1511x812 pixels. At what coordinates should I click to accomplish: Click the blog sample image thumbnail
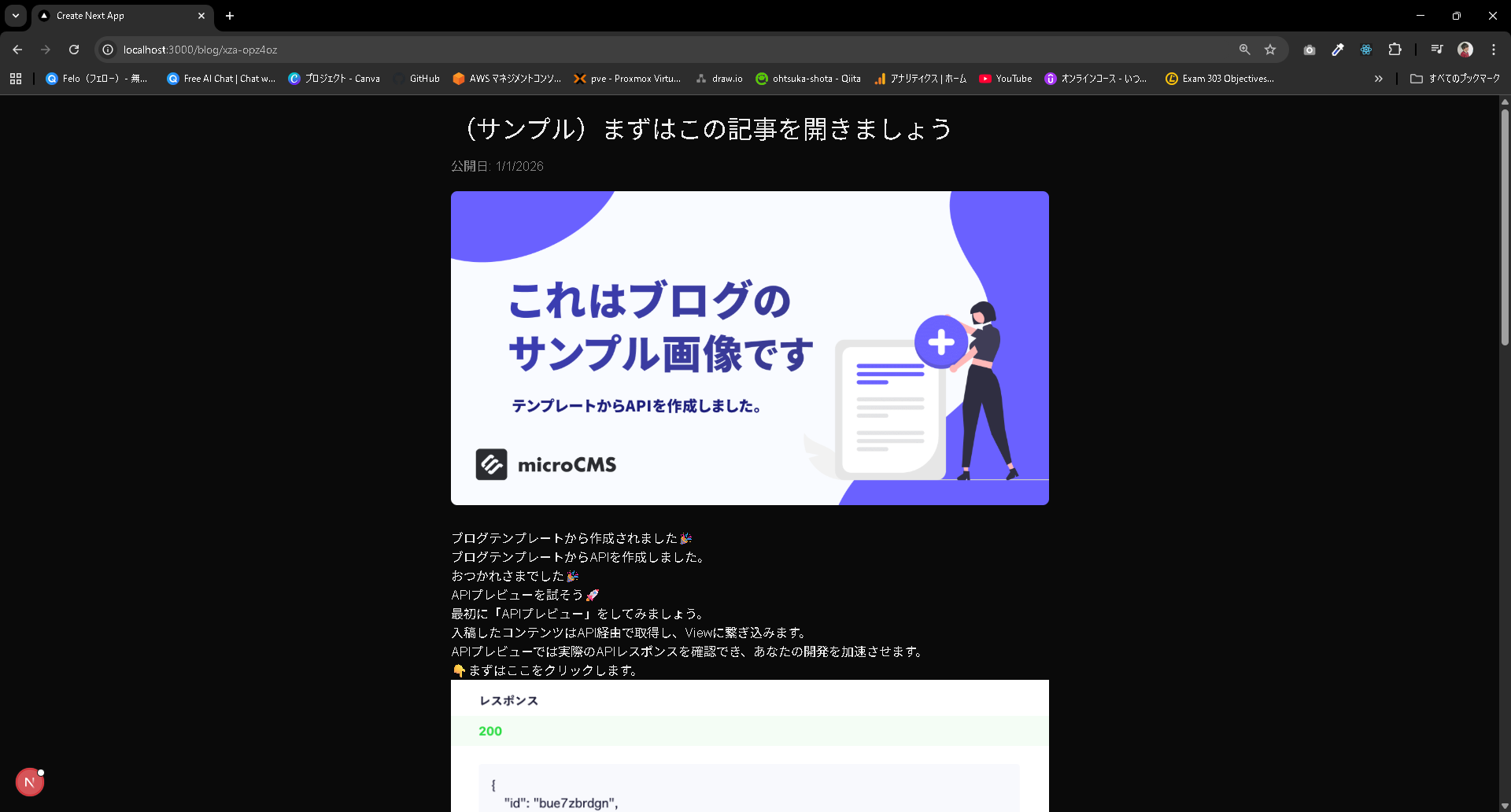pos(750,348)
